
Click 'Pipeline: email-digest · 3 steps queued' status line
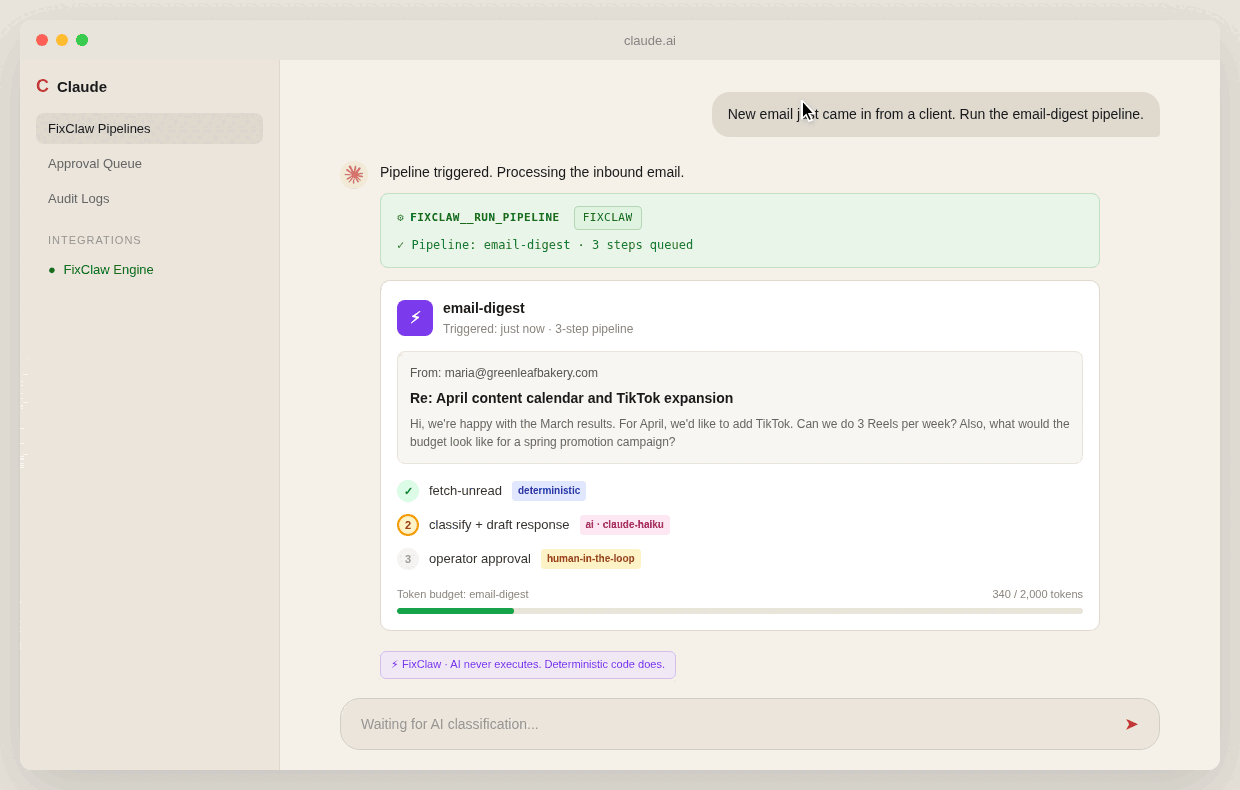point(545,245)
